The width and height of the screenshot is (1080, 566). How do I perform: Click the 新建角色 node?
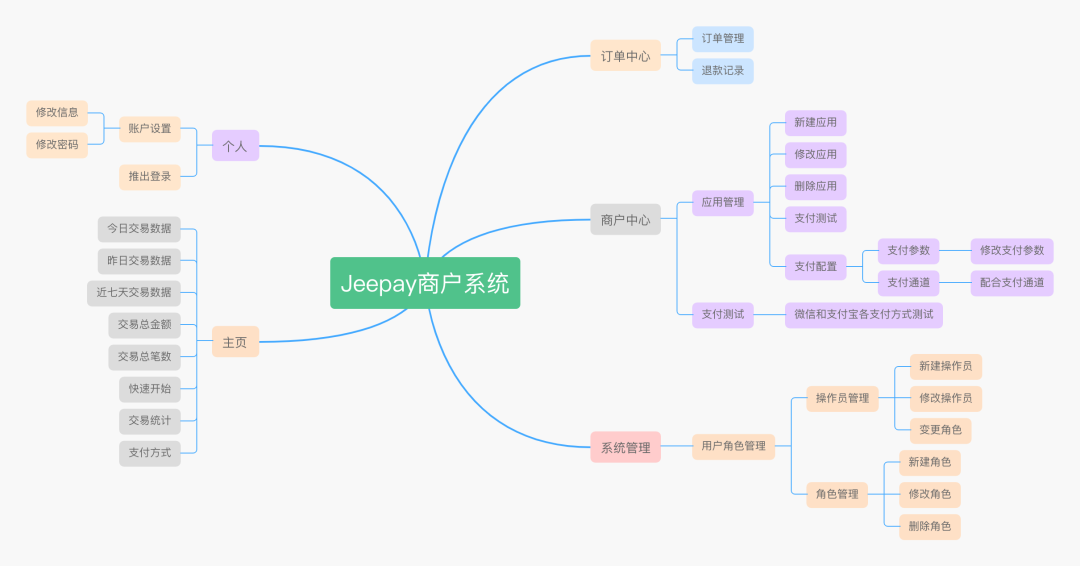click(x=930, y=462)
